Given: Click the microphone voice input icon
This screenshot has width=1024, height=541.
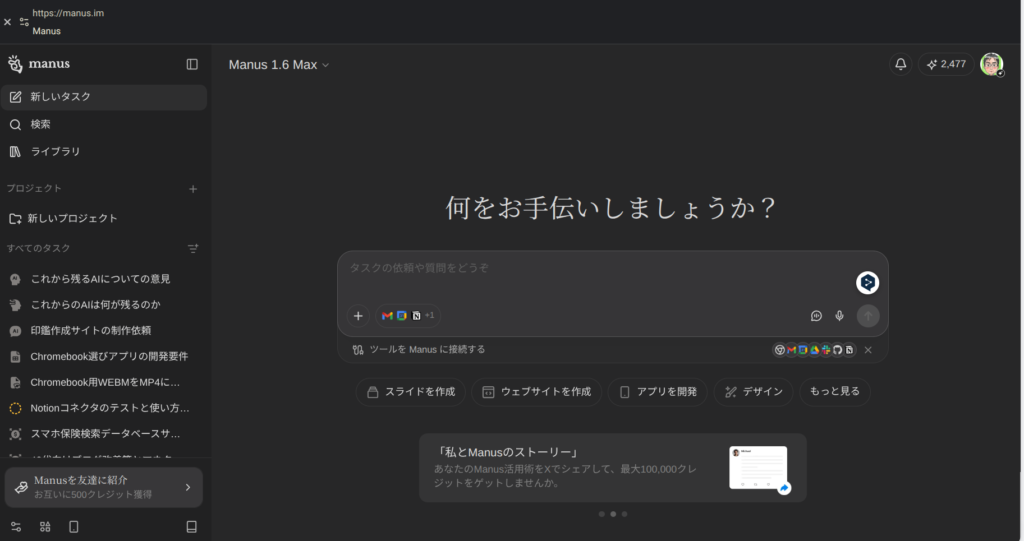Looking at the screenshot, I should (840, 316).
